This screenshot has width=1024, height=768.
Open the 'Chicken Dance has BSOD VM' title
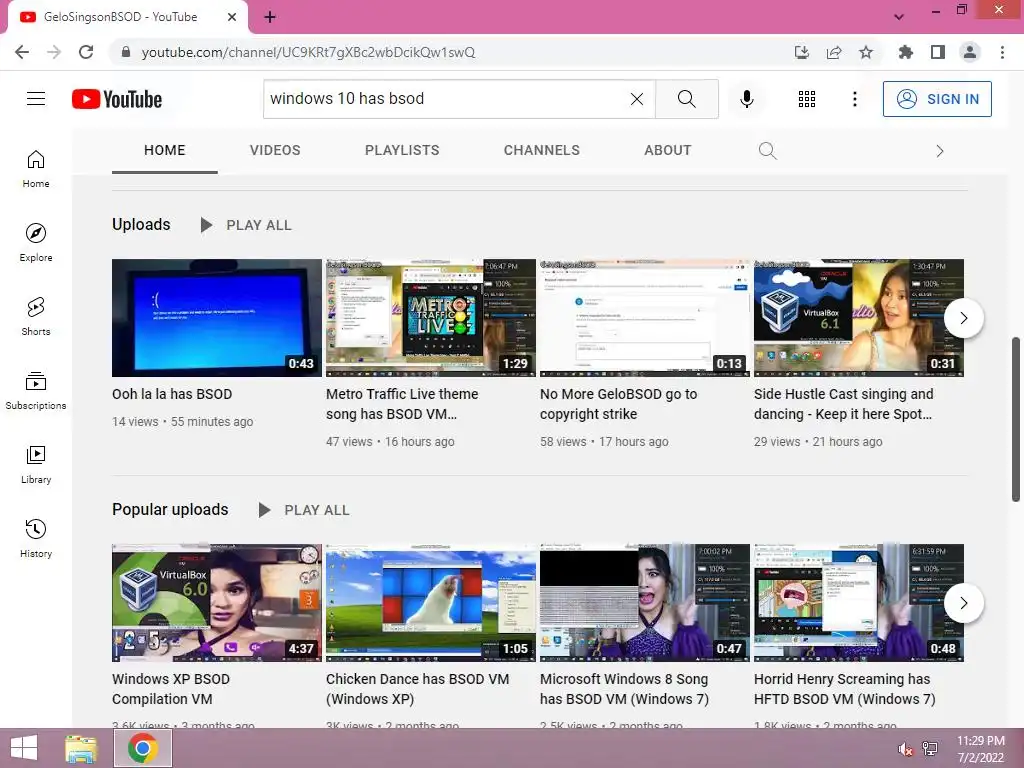pos(417,688)
